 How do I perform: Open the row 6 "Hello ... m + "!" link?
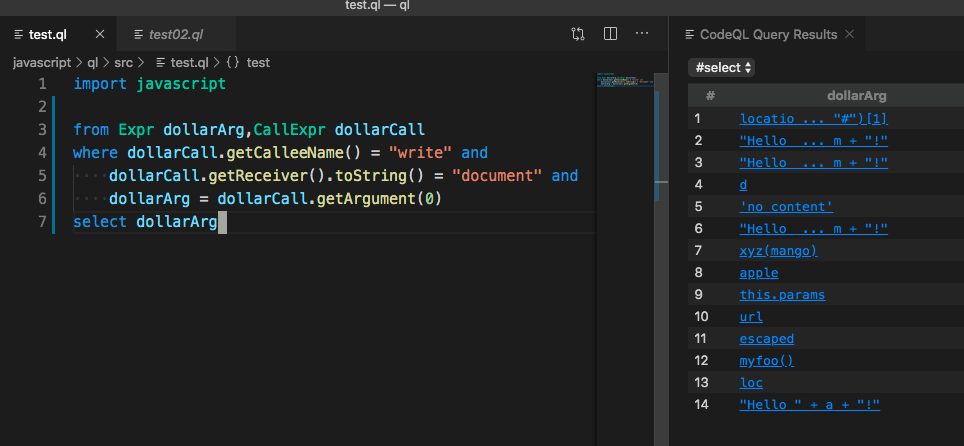813,229
